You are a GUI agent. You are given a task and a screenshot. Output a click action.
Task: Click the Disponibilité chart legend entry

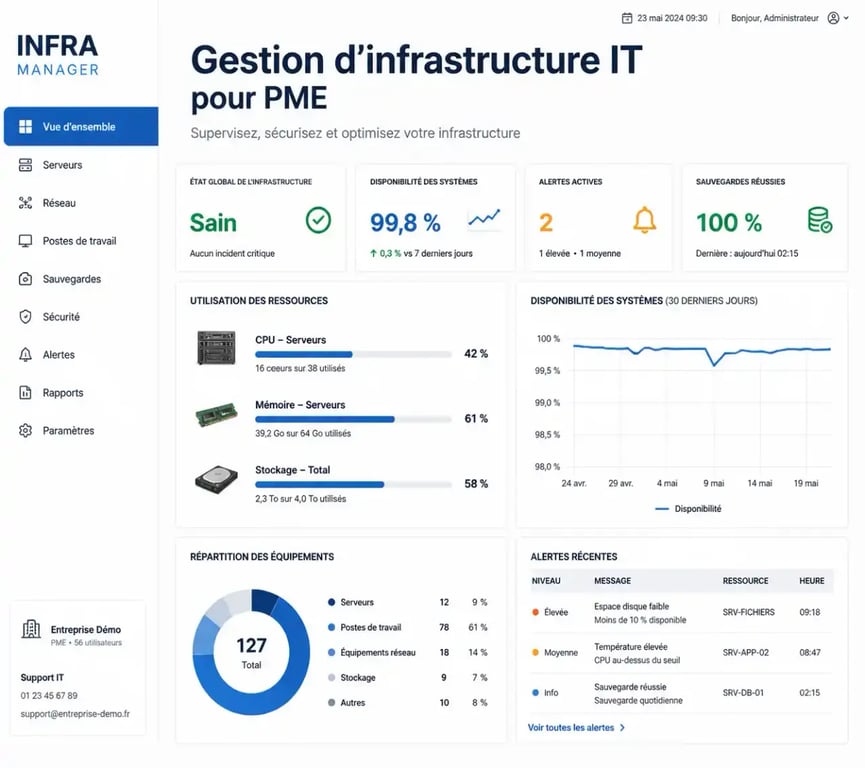pyautogui.click(x=688, y=509)
